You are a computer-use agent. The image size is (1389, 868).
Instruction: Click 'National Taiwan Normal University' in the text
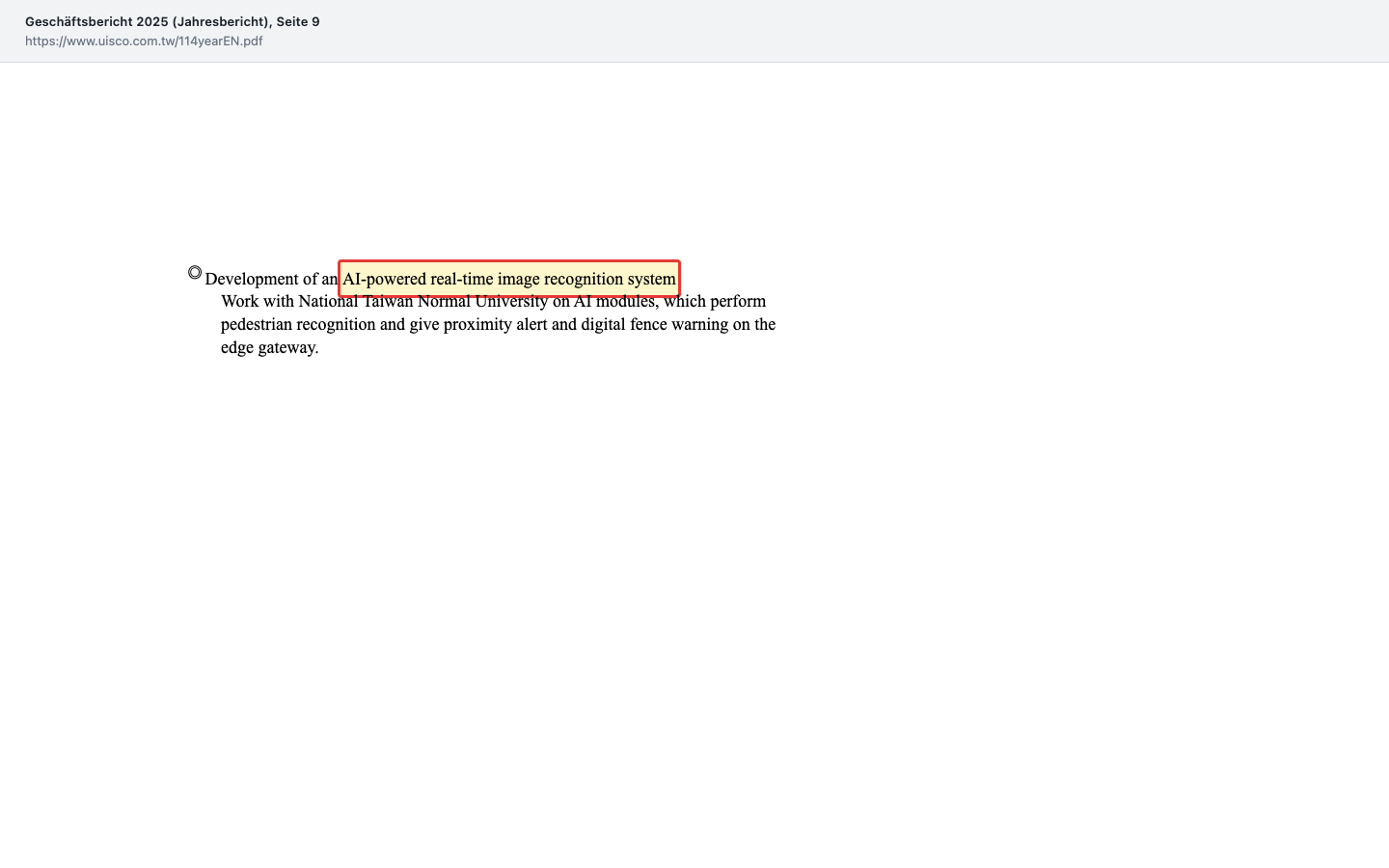click(422, 301)
